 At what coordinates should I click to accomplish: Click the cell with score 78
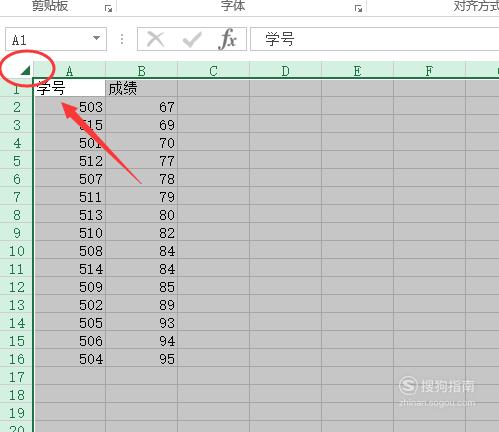click(141, 179)
